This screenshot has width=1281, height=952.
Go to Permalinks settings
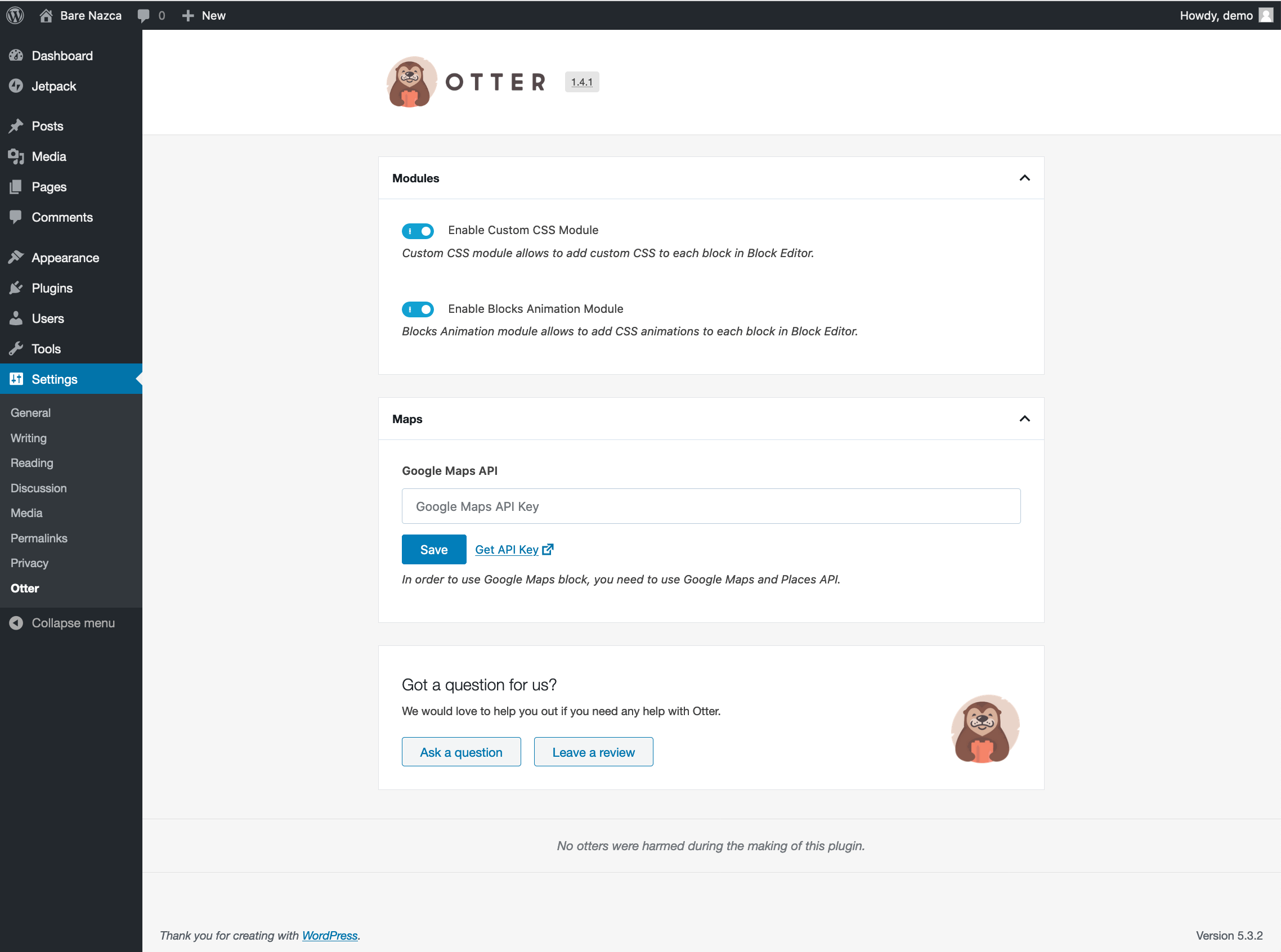(x=39, y=538)
